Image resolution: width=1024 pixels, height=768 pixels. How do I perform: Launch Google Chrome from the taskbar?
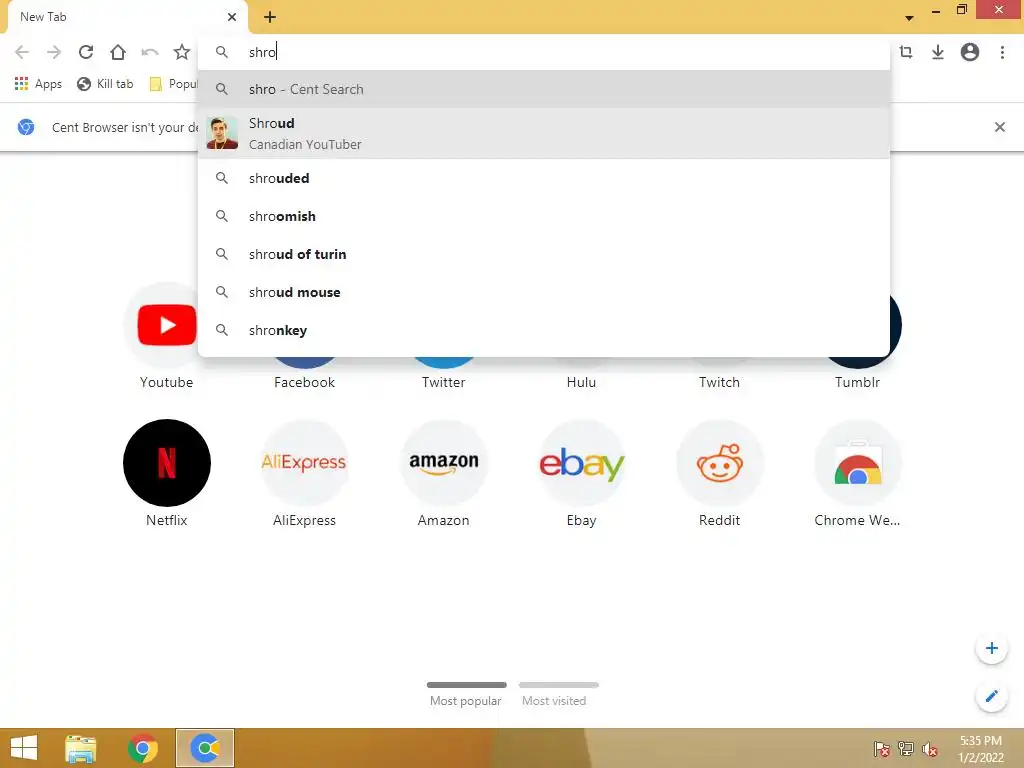coord(142,748)
